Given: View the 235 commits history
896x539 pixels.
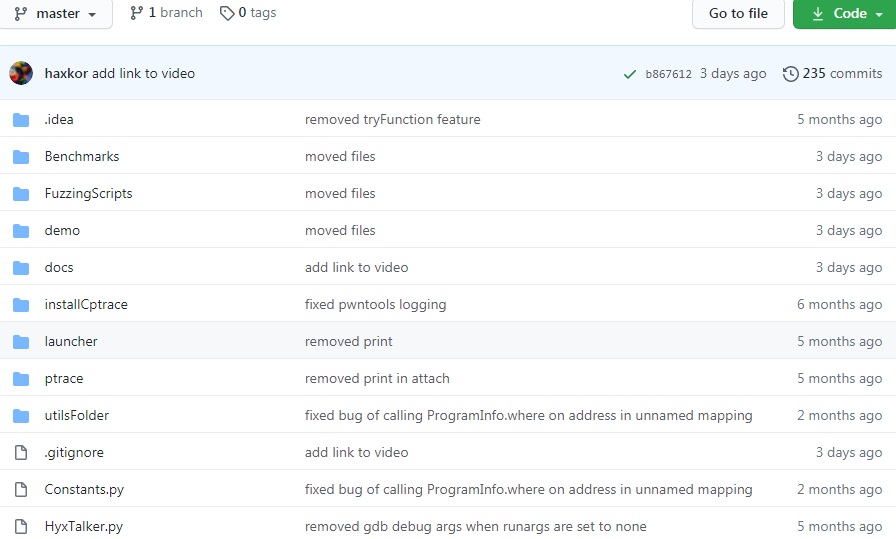Looking at the screenshot, I should tap(833, 73).
